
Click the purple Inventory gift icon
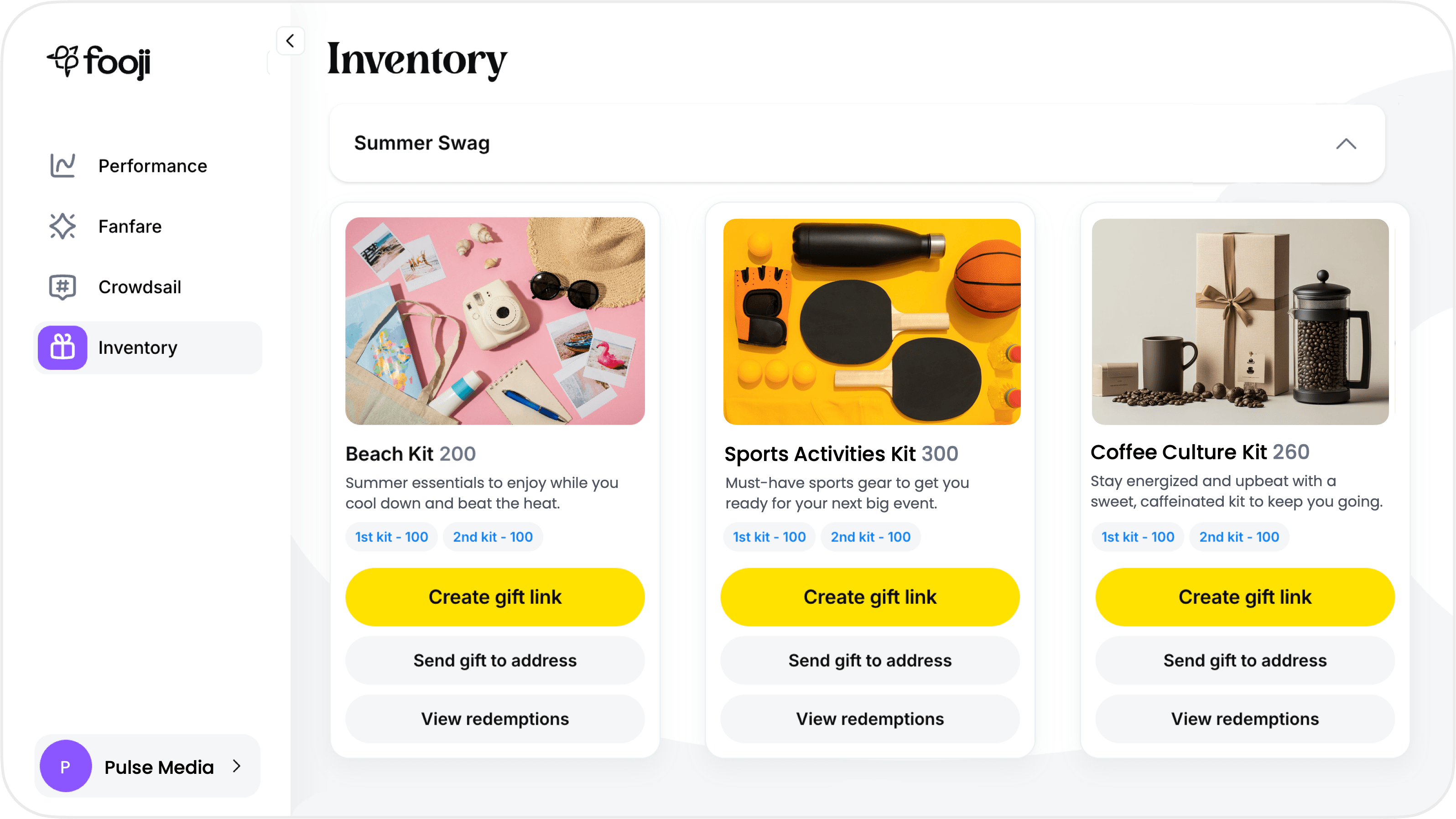[x=62, y=347]
